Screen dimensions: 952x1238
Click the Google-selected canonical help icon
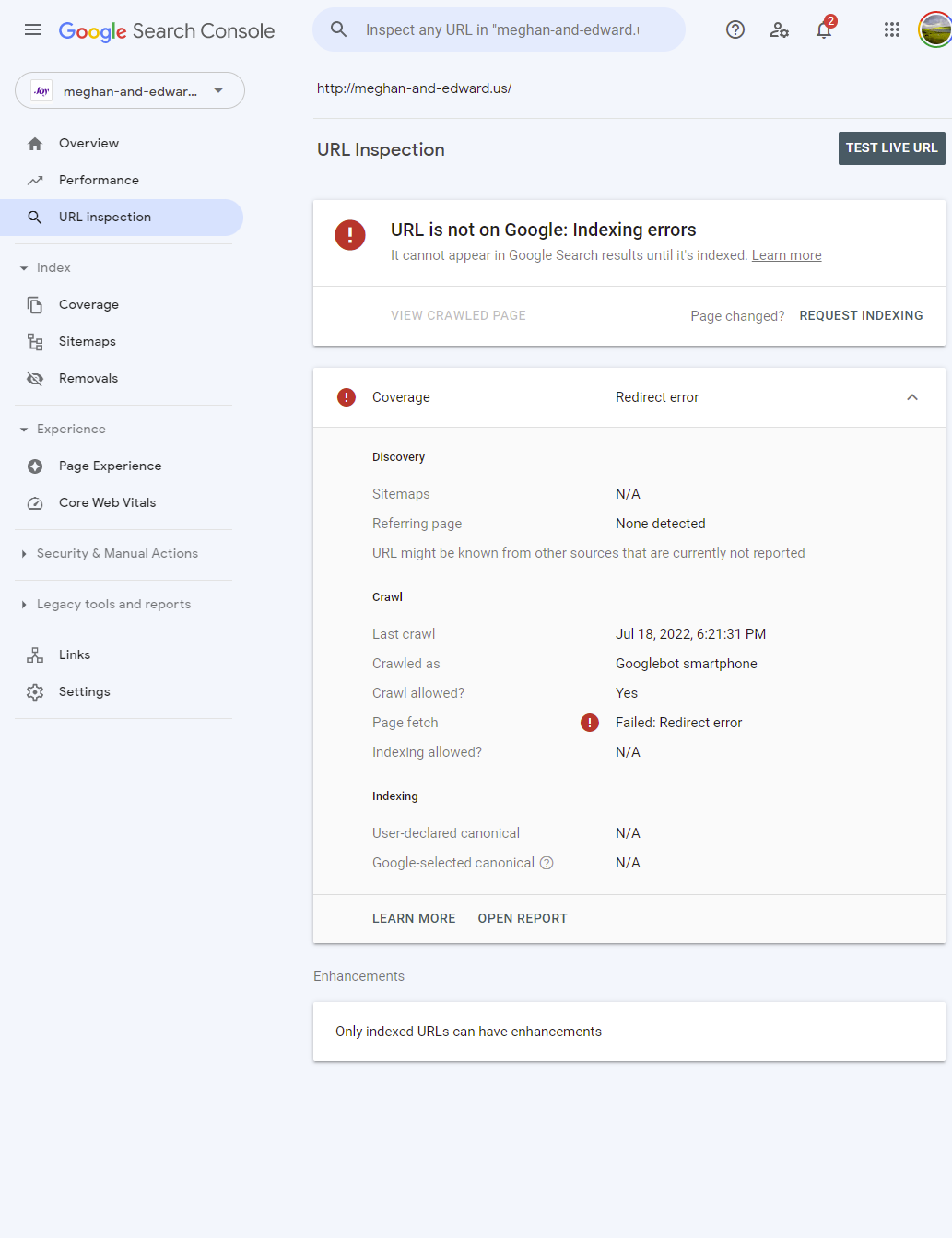click(x=547, y=863)
